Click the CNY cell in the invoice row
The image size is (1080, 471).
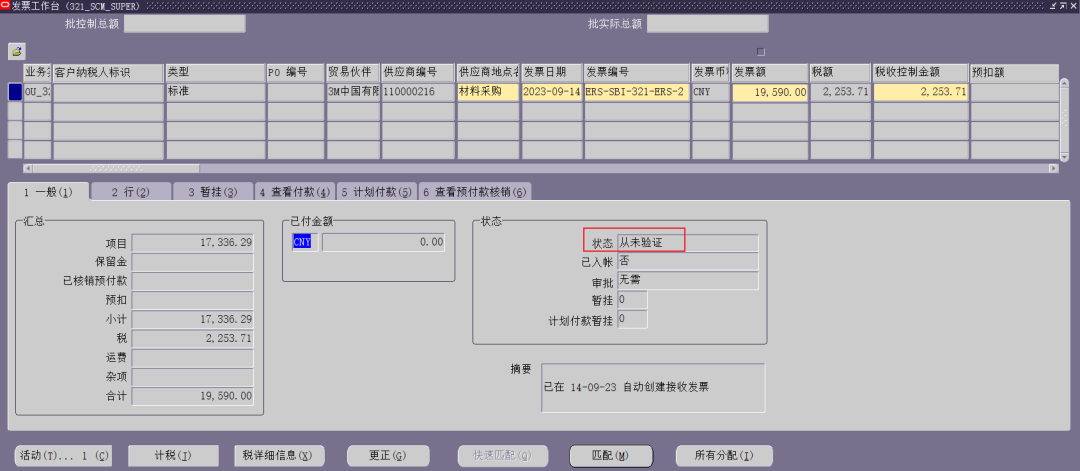tap(711, 92)
